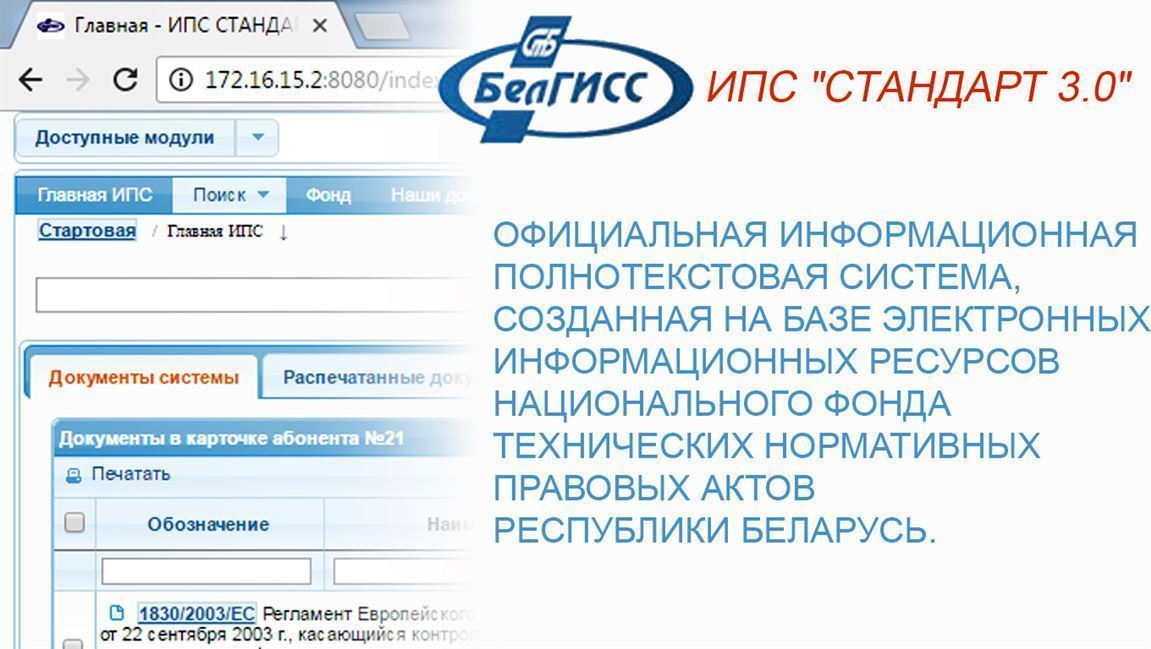The image size is (1151, 649).
Task: Click the printer icon beside Печатать
Action: pos(73,475)
